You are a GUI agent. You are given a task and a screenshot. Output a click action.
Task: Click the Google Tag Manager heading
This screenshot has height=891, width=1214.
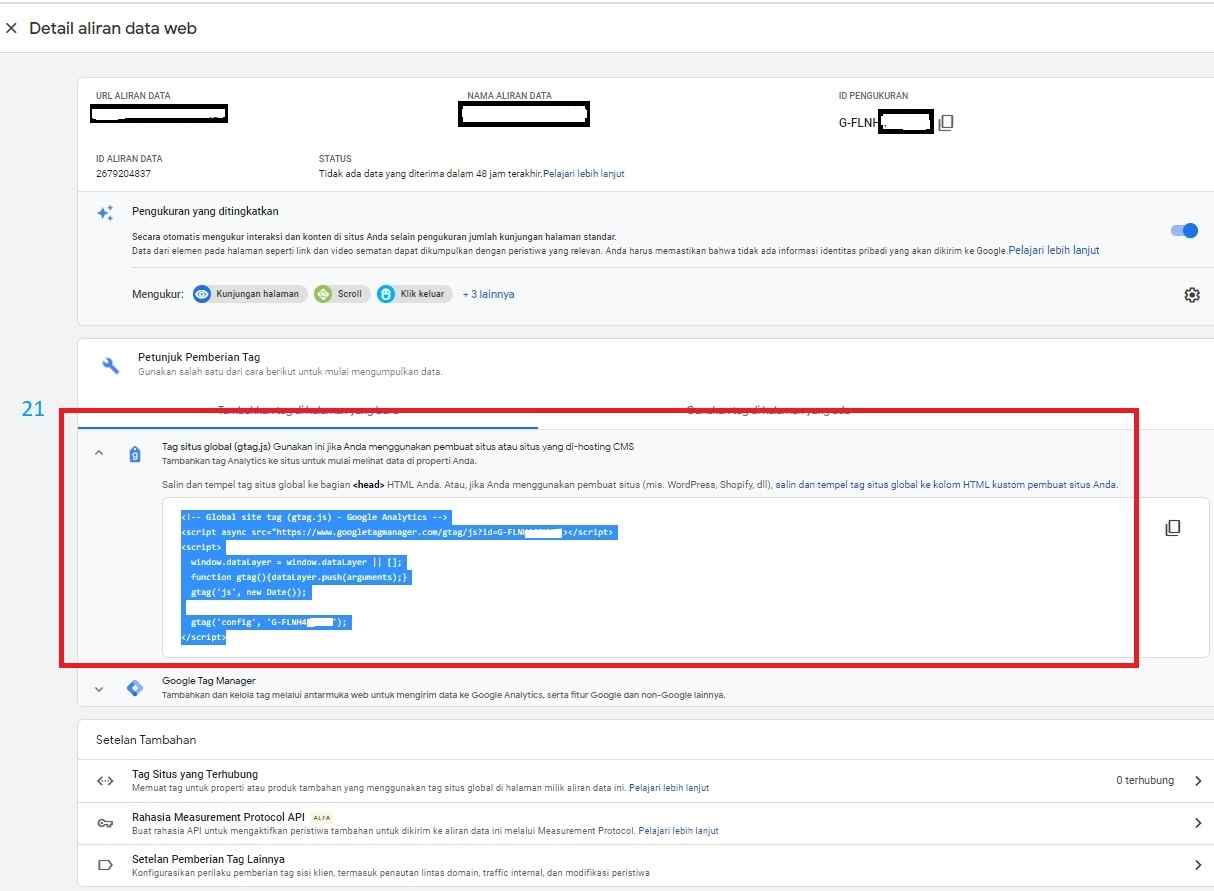tap(209, 681)
